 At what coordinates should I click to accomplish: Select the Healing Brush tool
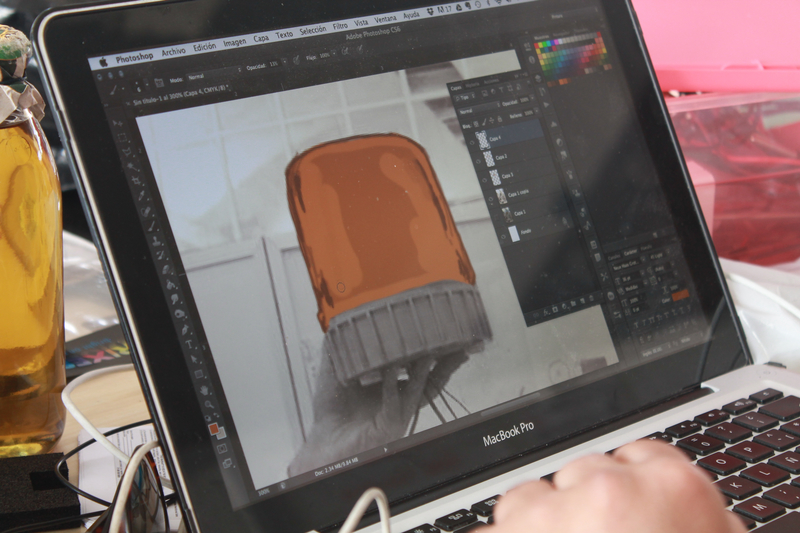pos(146,211)
